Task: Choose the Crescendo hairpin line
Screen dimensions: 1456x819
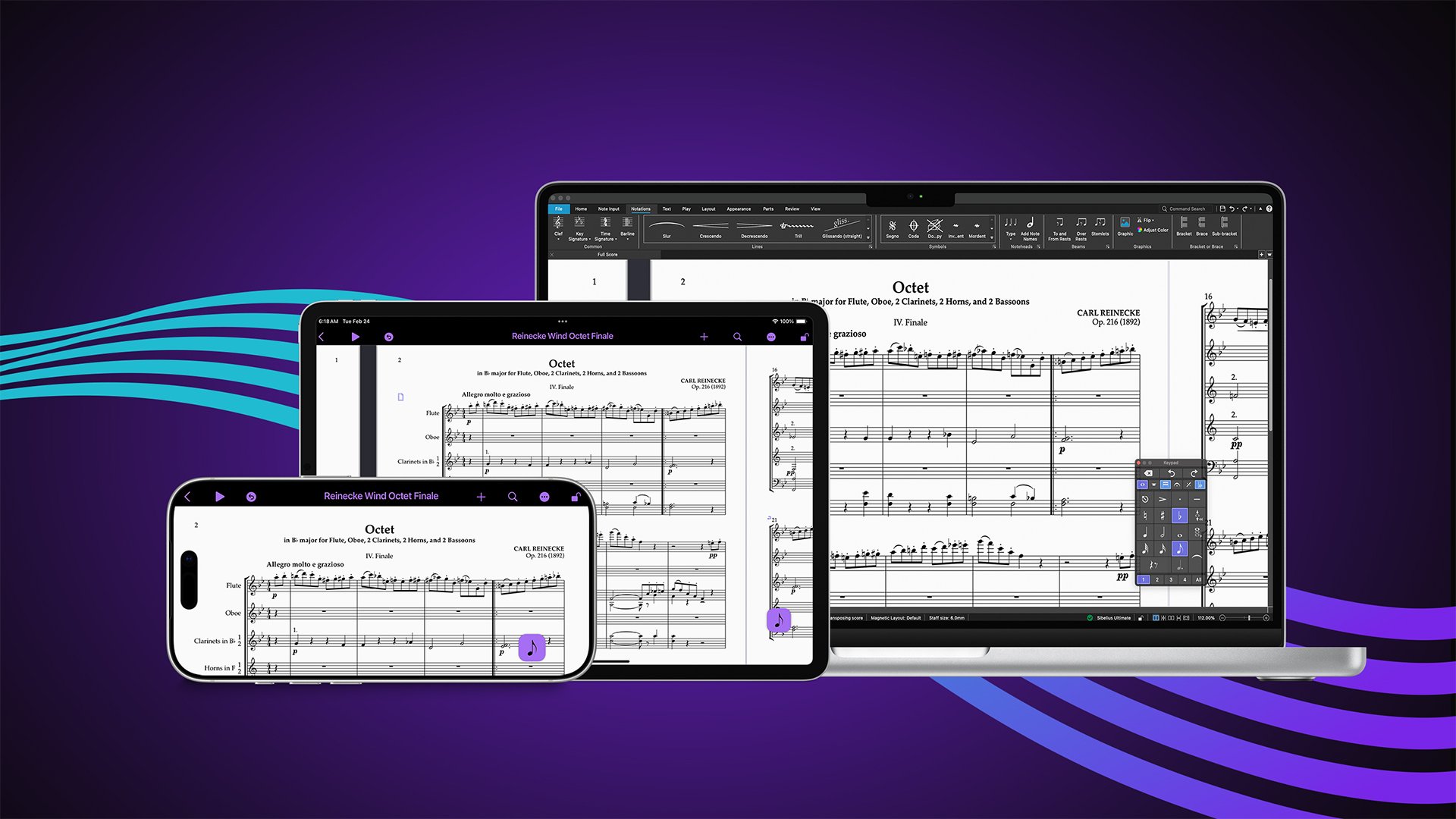Action: [711, 229]
